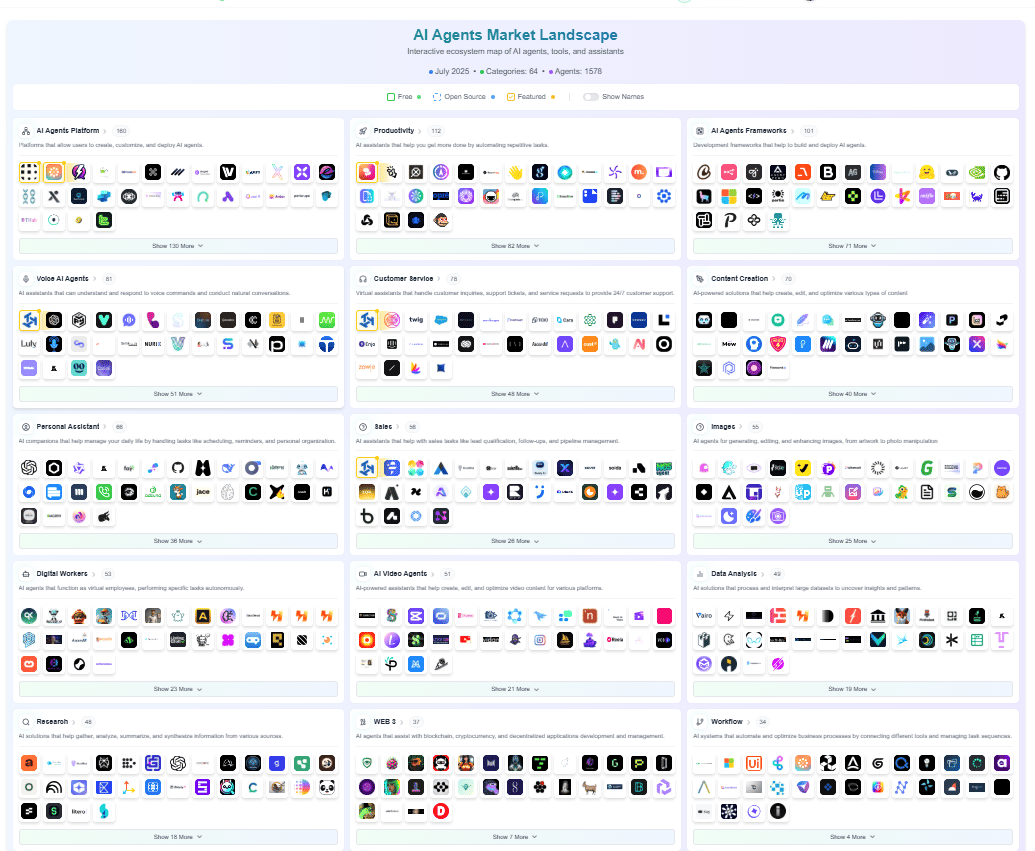Open the green 'G' icon in Images
The height and width of the screenshot is (851, 1035).
pyautogui.click(x=927, y=468)
